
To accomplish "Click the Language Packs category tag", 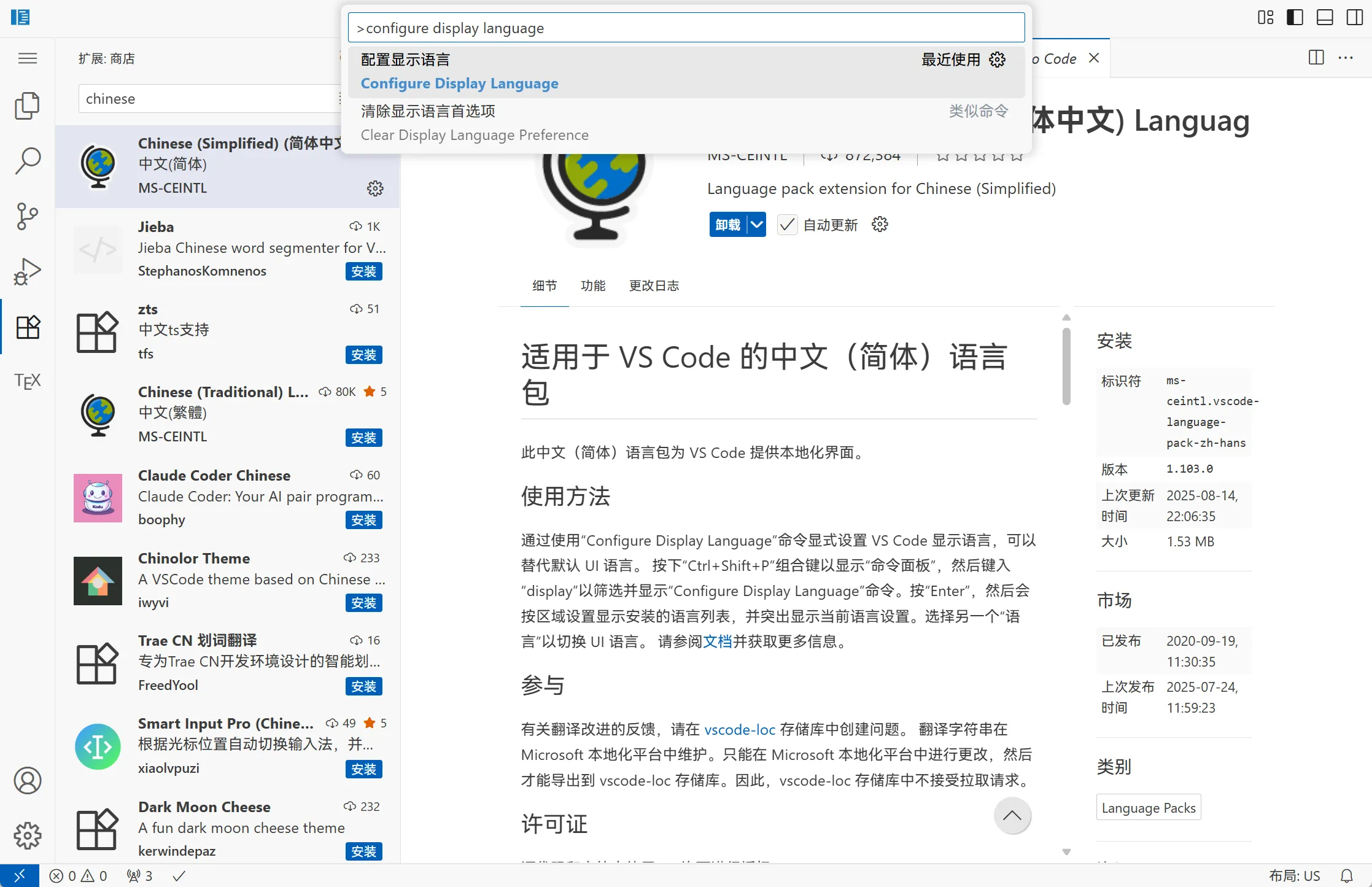I will point(1149,808).
